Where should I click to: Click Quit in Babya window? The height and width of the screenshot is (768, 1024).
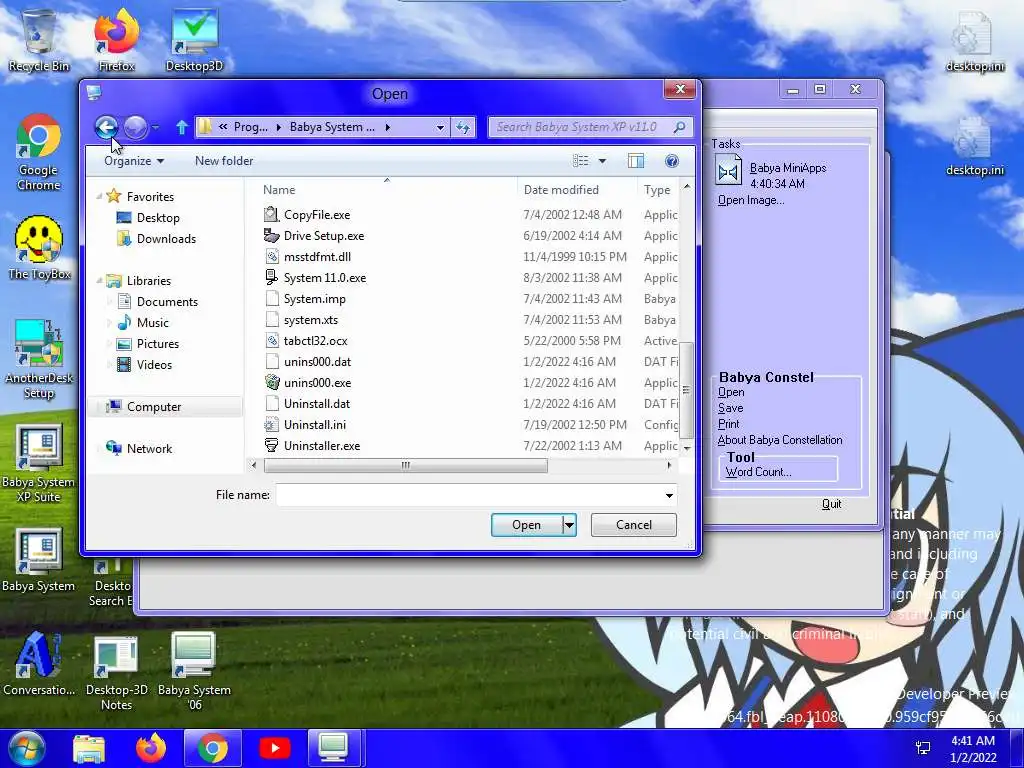click(831, 504)
